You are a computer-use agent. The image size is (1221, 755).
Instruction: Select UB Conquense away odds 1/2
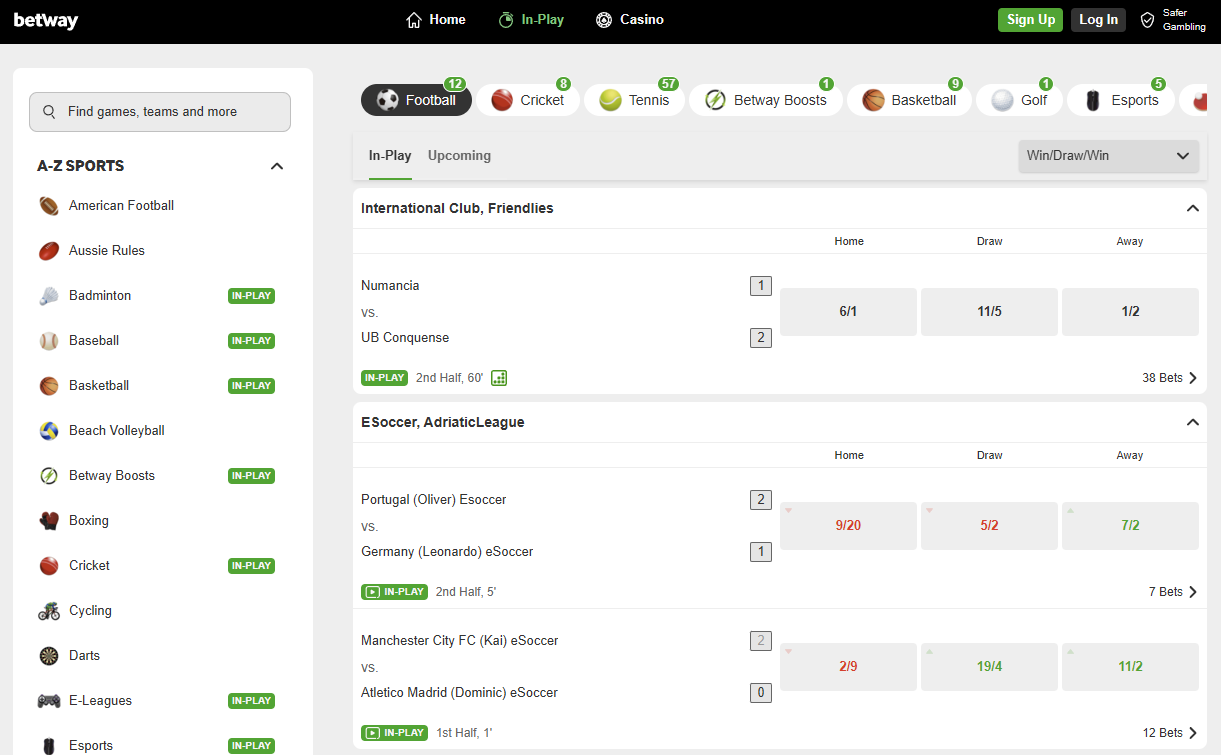(1130, 312)
